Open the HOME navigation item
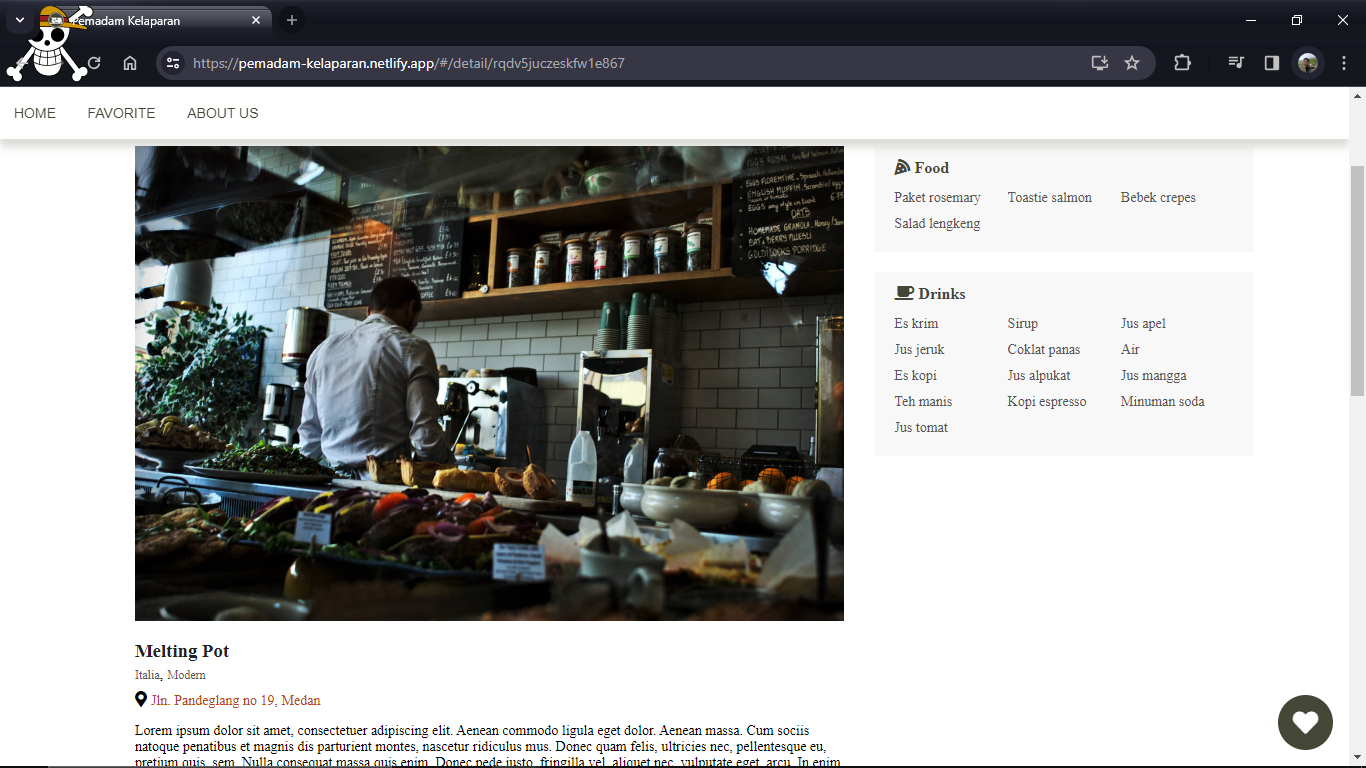This screenshot has width=1366, height=768. 35,113
